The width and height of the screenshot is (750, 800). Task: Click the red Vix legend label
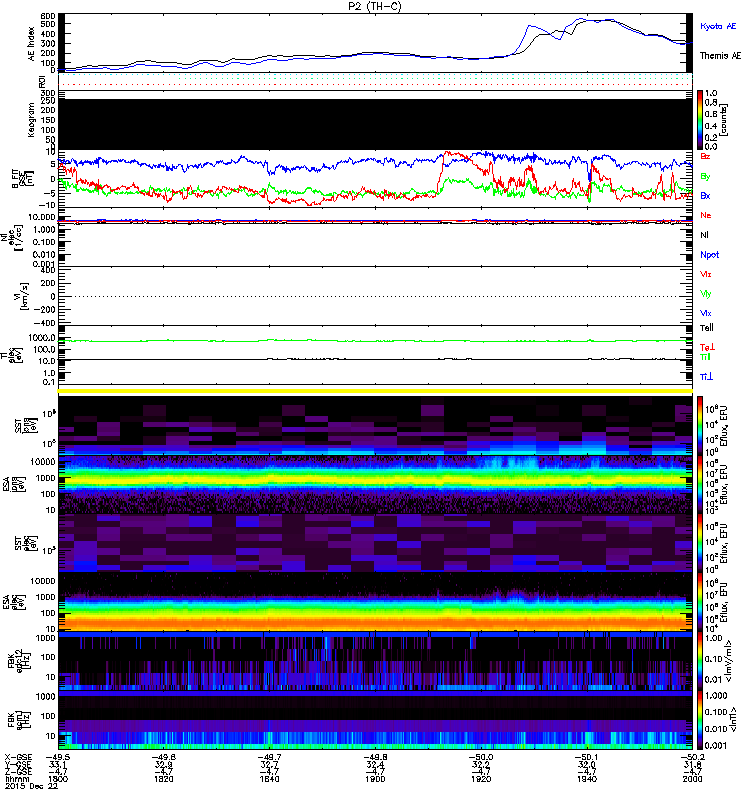(x=705, y=274)
